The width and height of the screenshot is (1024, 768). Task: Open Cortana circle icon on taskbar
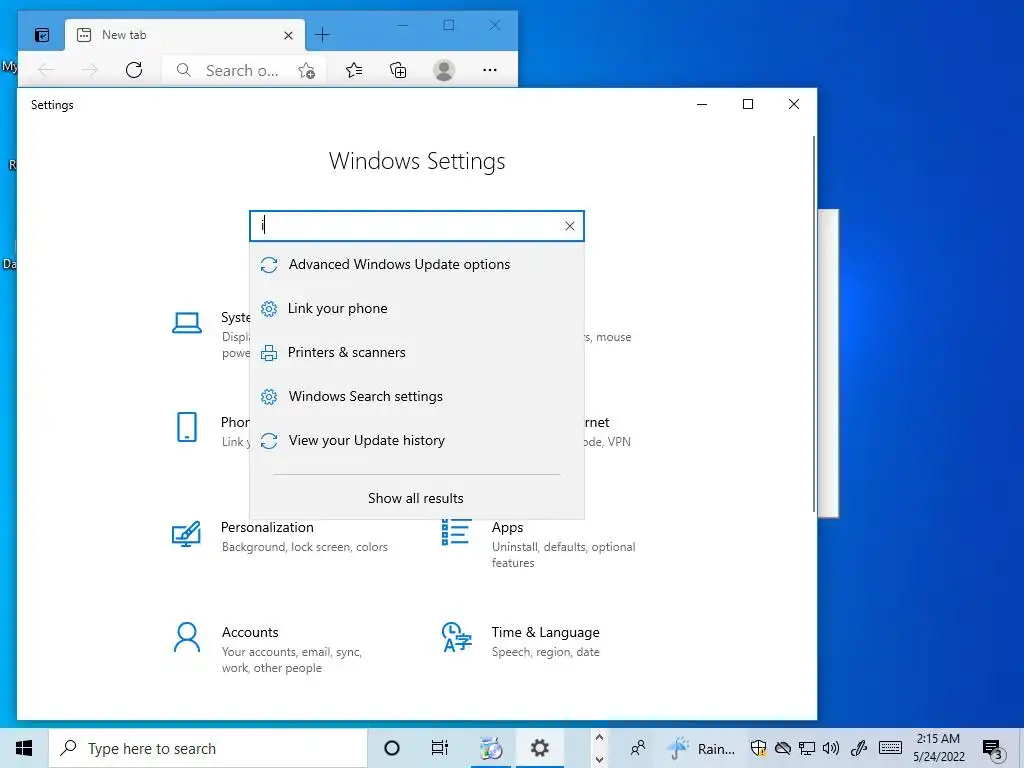point(392,748)
